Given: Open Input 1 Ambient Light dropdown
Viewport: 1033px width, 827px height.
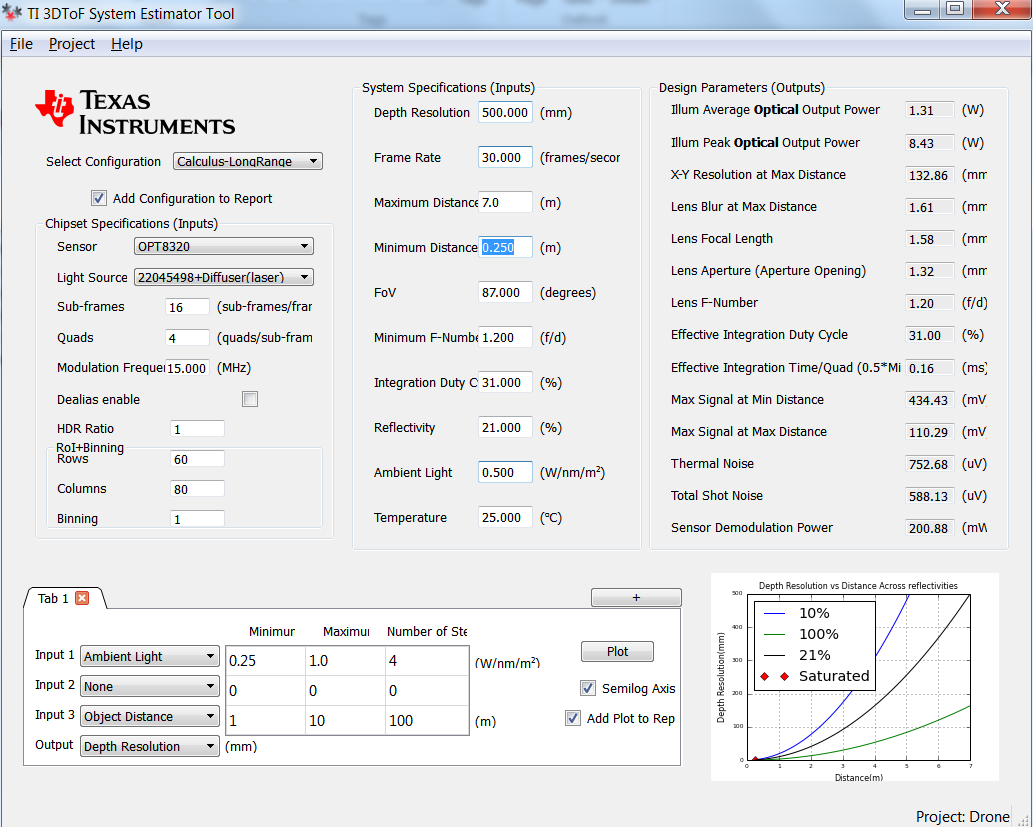Looking at the screenshot, I should pyautogui.click(x=150, y=656).
